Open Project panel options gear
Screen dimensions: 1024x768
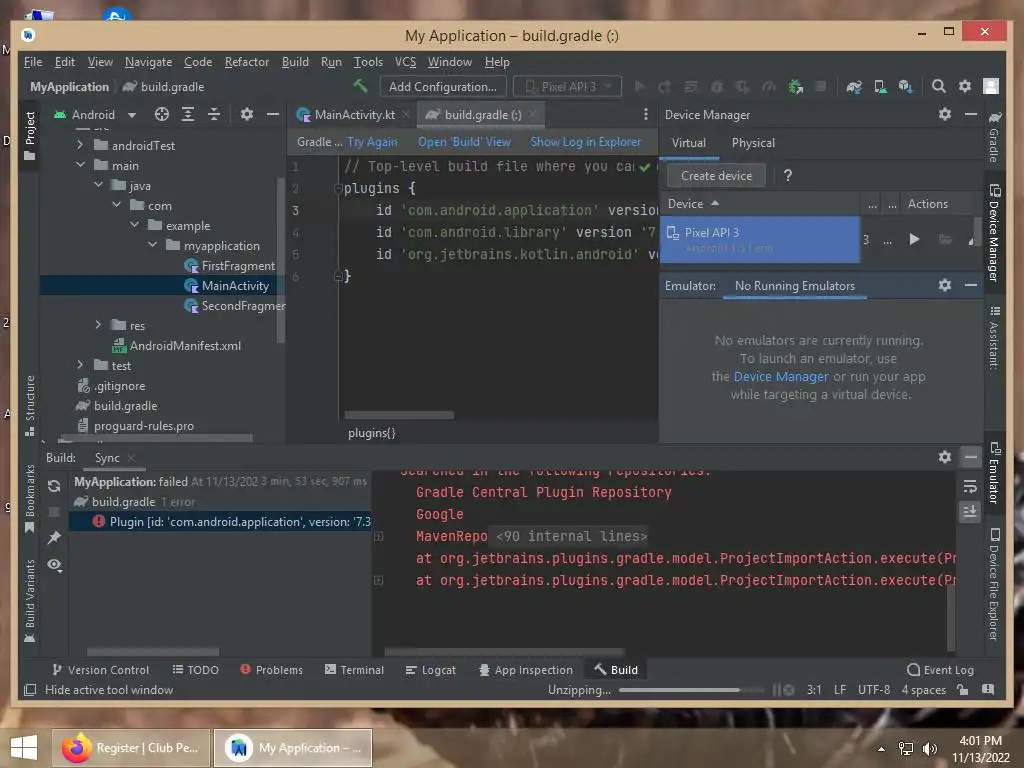coord(246,114)
